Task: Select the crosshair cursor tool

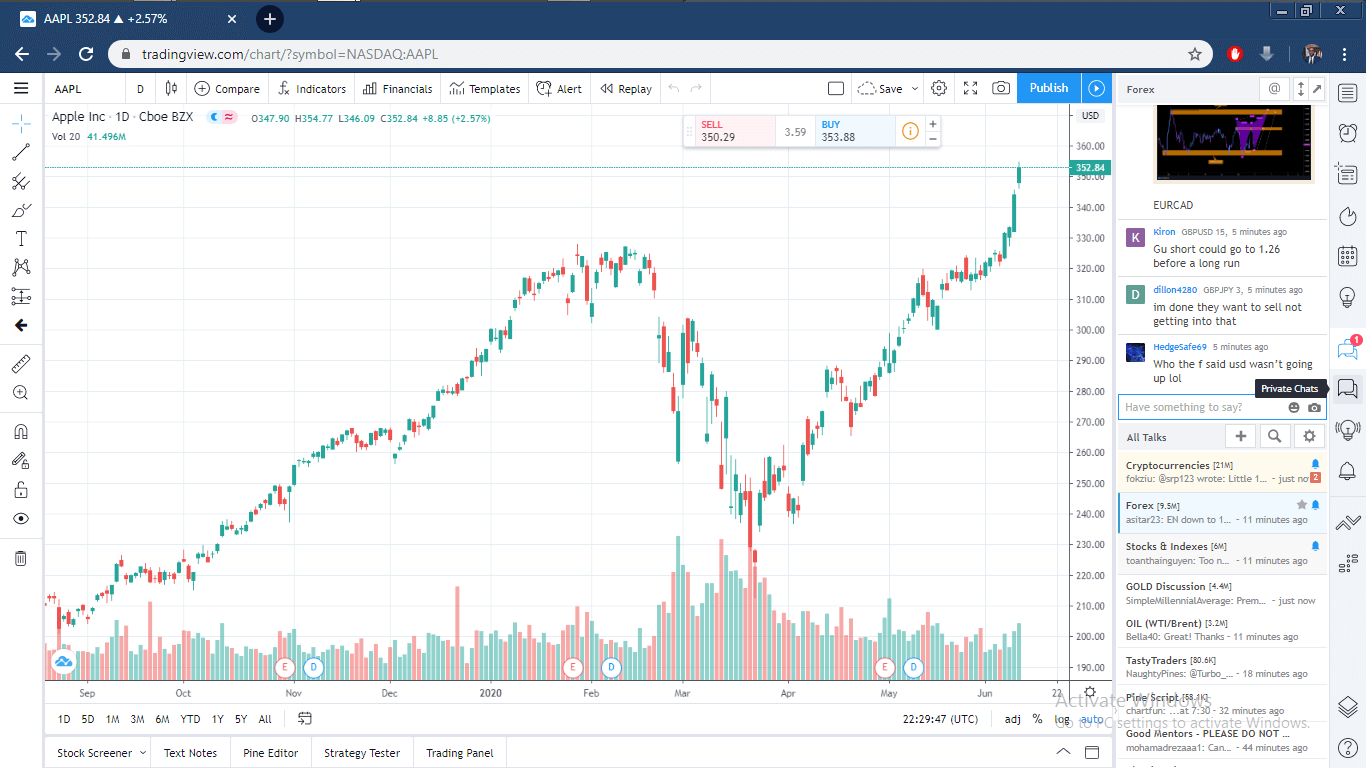Action: [21, 124]
